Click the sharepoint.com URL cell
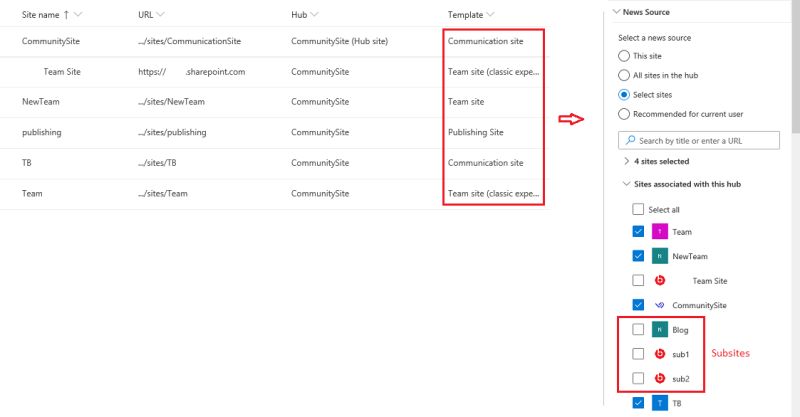The width and height of the screenshot is (800, 417). [x=191, y=72]
